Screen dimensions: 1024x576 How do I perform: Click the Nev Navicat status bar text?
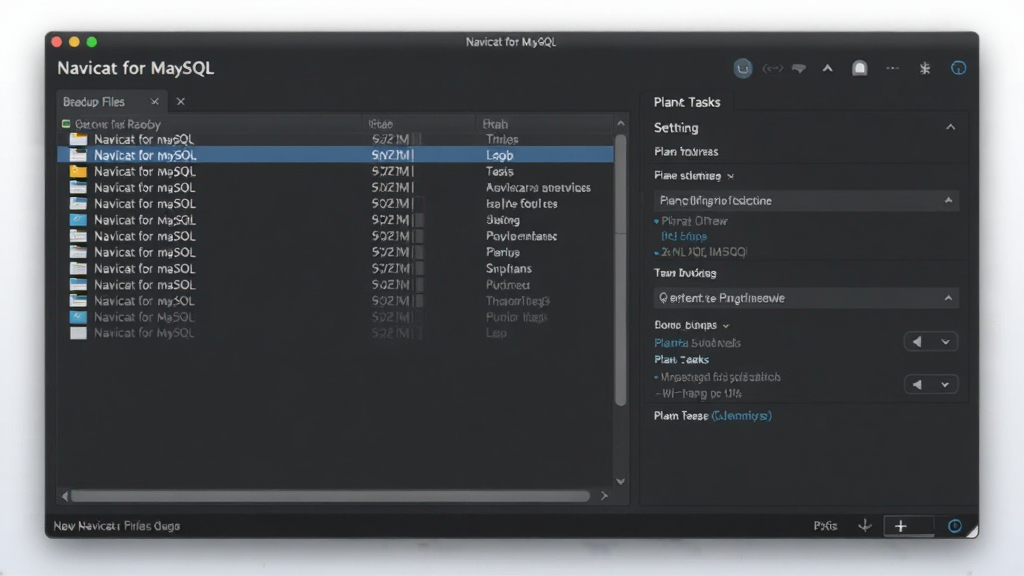point(116,526)
